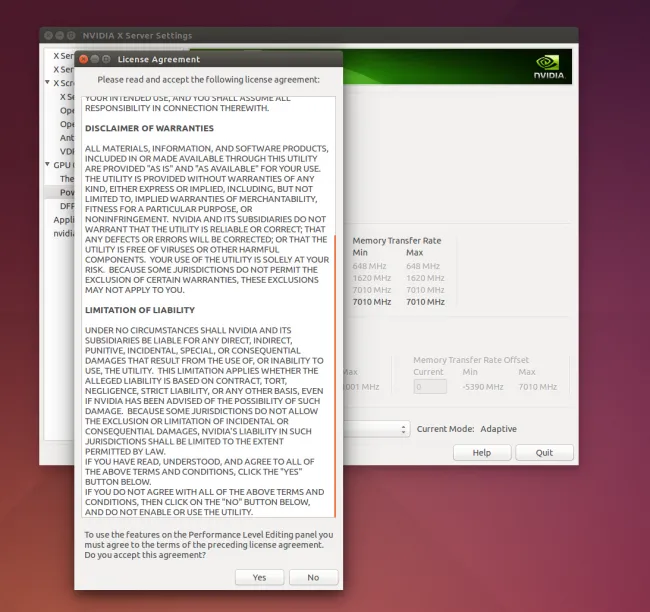
Task: Collapse the GPU tree node
Action: (45, 165)
